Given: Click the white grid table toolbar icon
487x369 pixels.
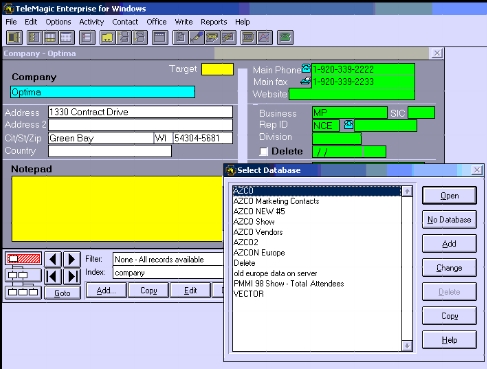Looking at the screenshot, I should tap(66, 37).
